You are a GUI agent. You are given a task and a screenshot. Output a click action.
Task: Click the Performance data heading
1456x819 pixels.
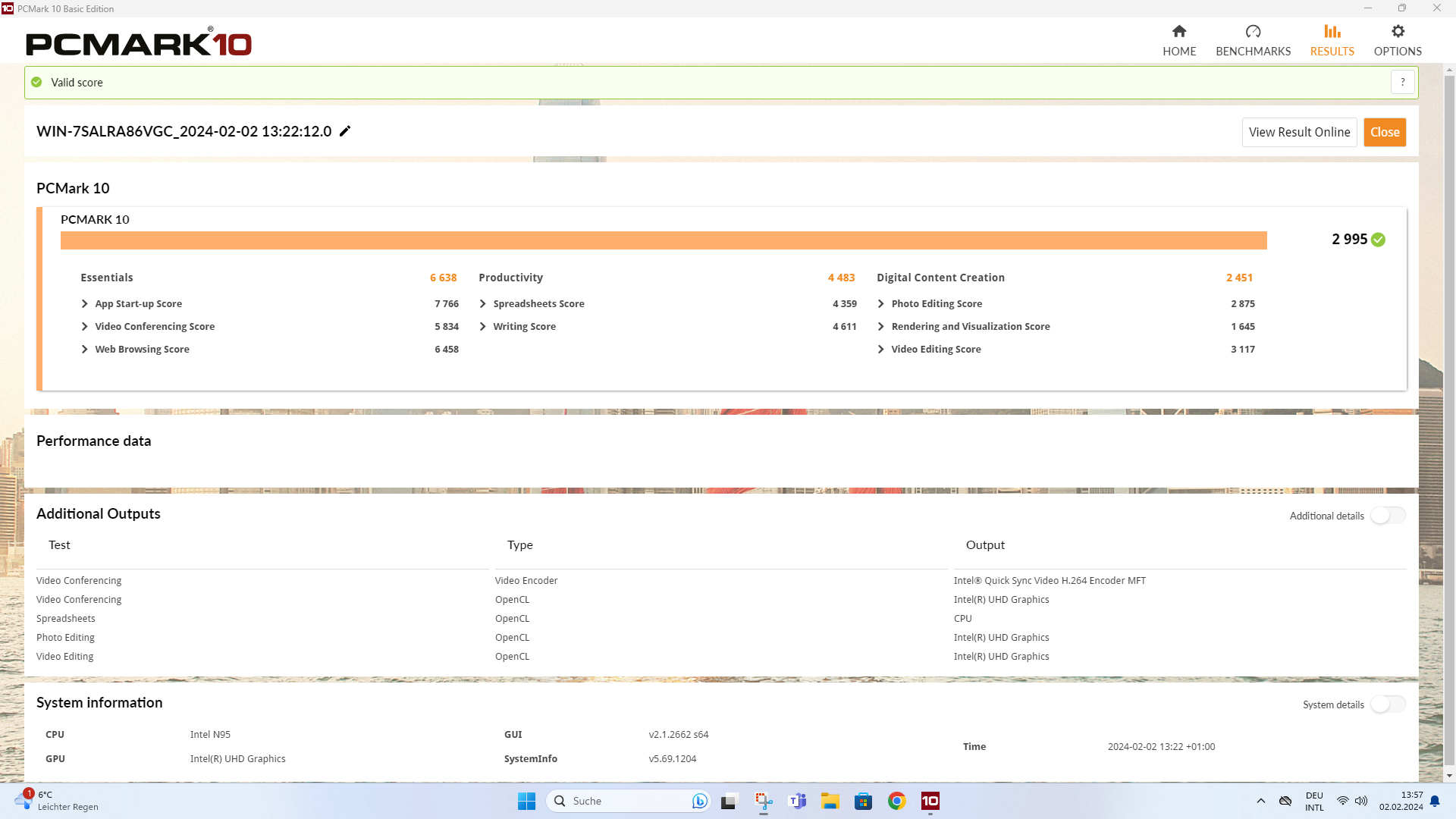93,441
